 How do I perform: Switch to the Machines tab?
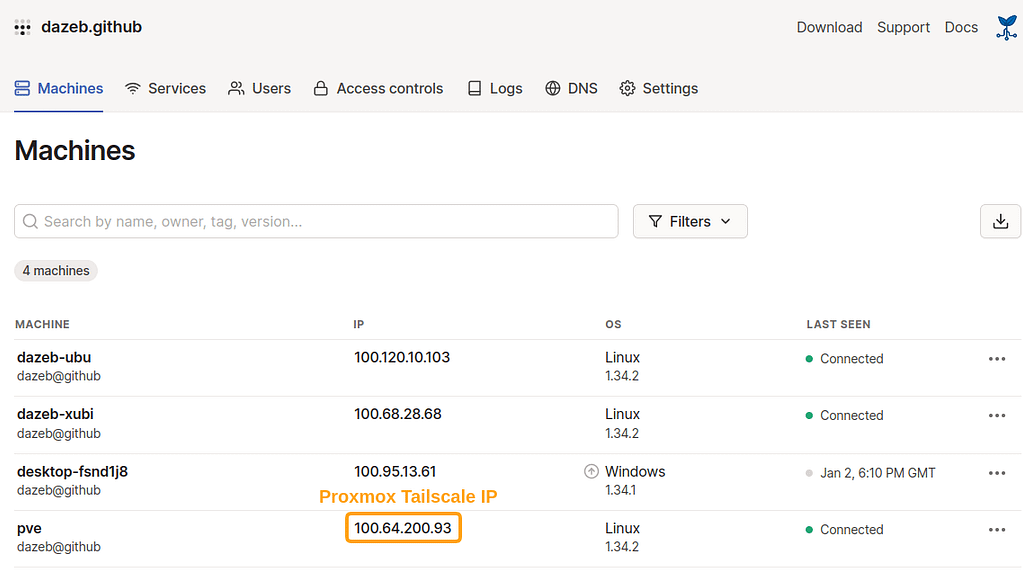click(59, 88)
